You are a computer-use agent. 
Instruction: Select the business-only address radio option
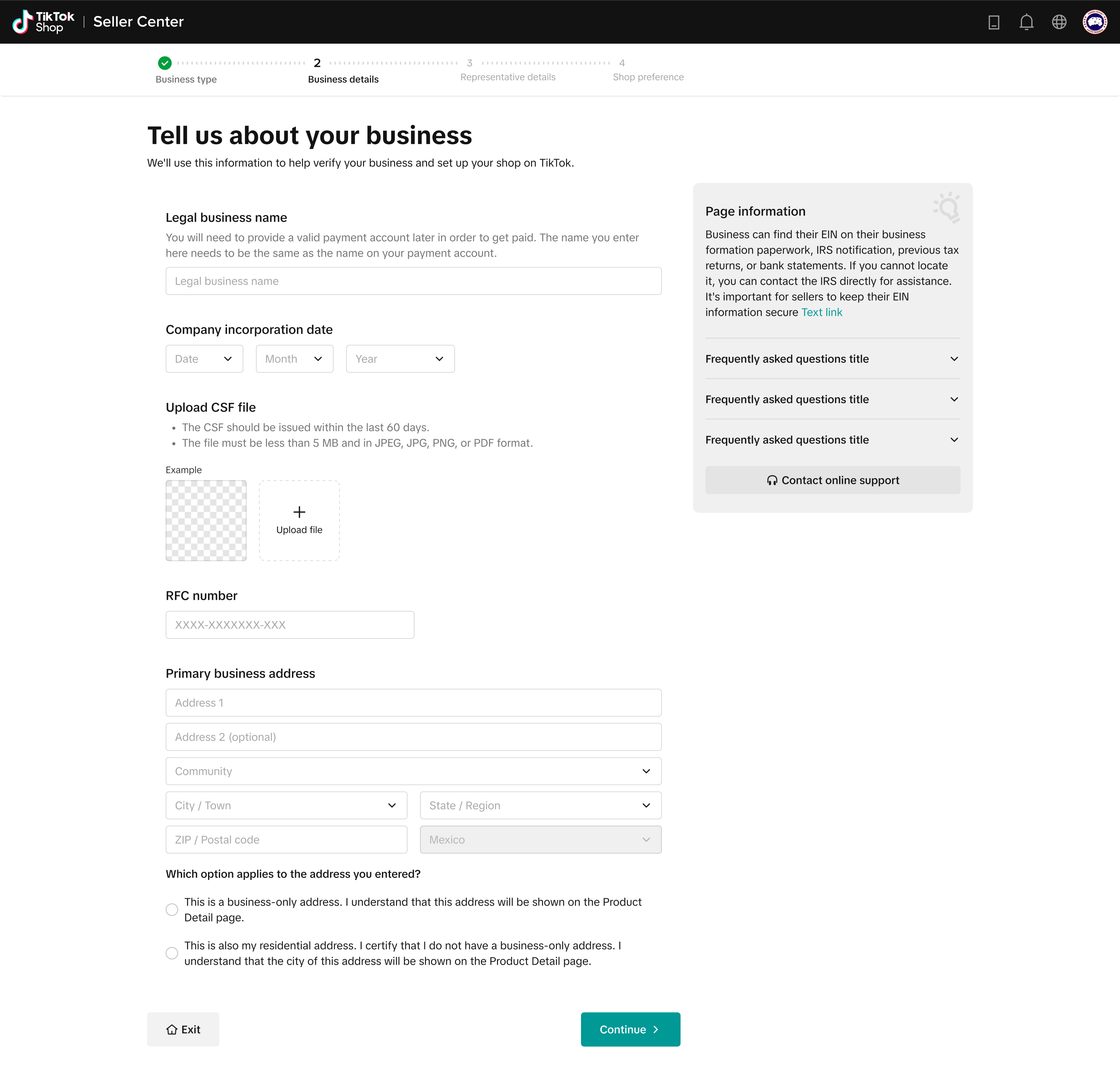[172, 910]
